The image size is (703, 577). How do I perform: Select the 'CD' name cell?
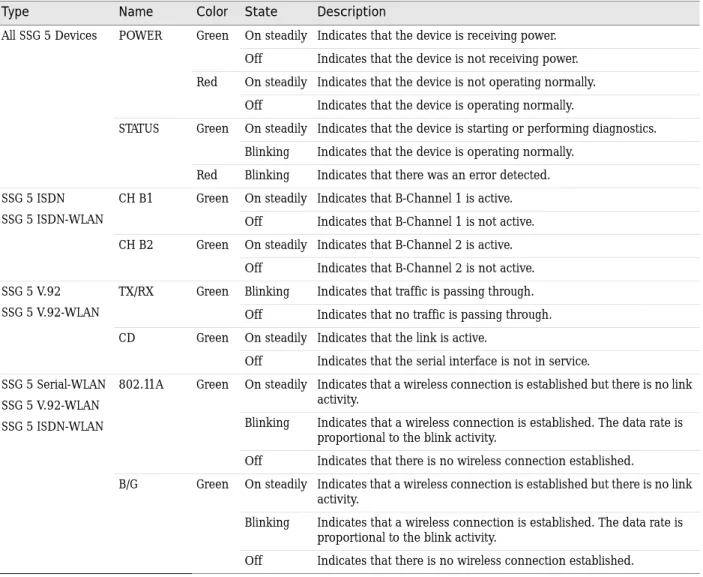(127, 338)
